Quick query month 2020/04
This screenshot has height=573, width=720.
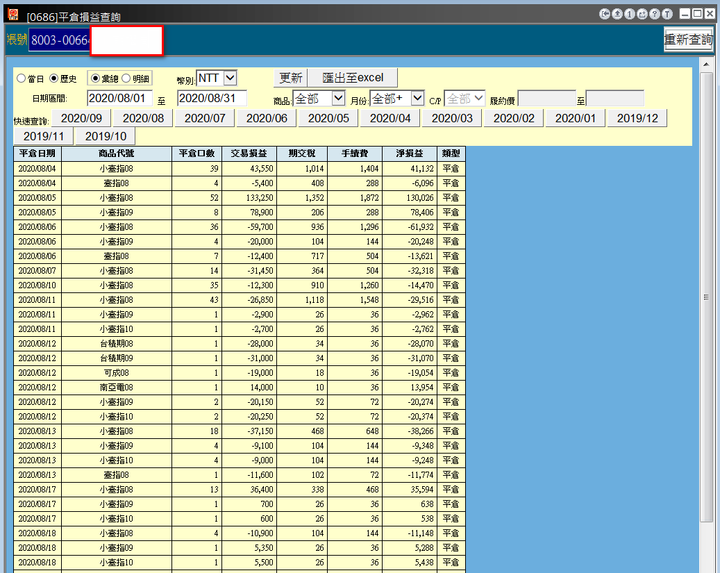click(x=390, y=118)
